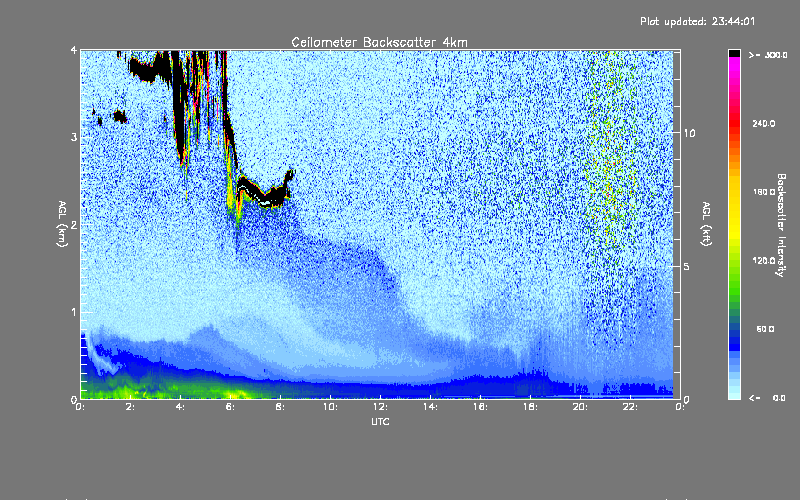Click the "<= 0.0" colorbar value
This screenshot has width=800, height=500.
click(767, 398)
